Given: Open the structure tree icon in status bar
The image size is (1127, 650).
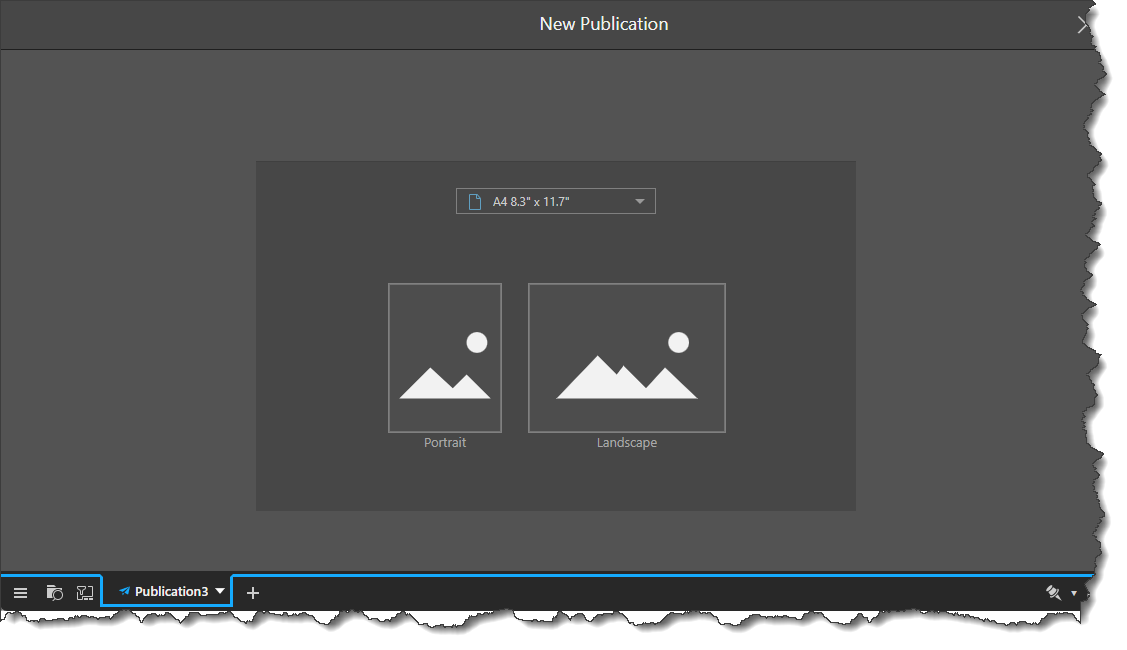Looking at the screenshot, I should 85,593.
